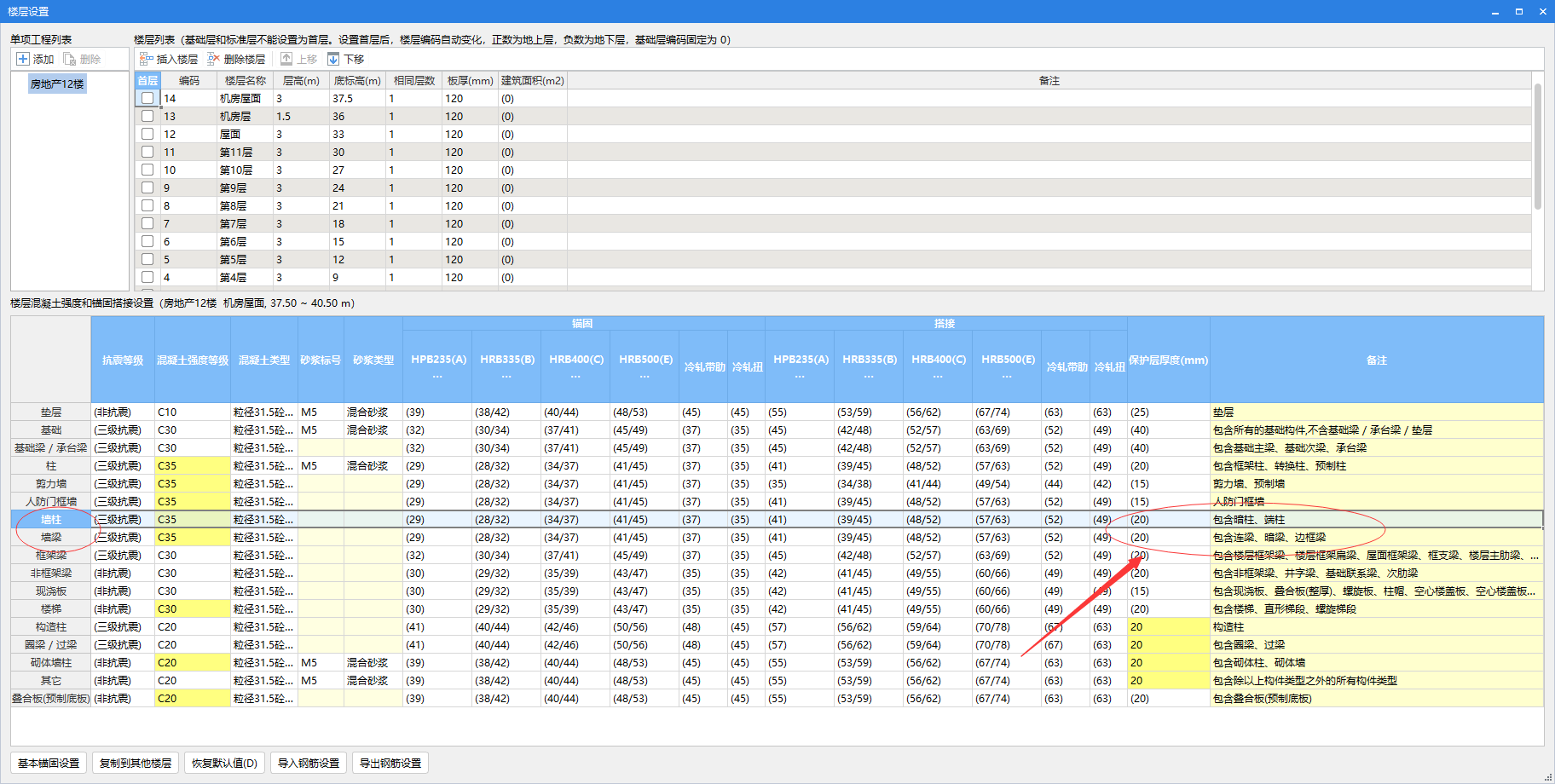The width and height of the screenshot is (1555, 784).
Task: Click 复制到其他楼层 button
Action: [136, 763]
